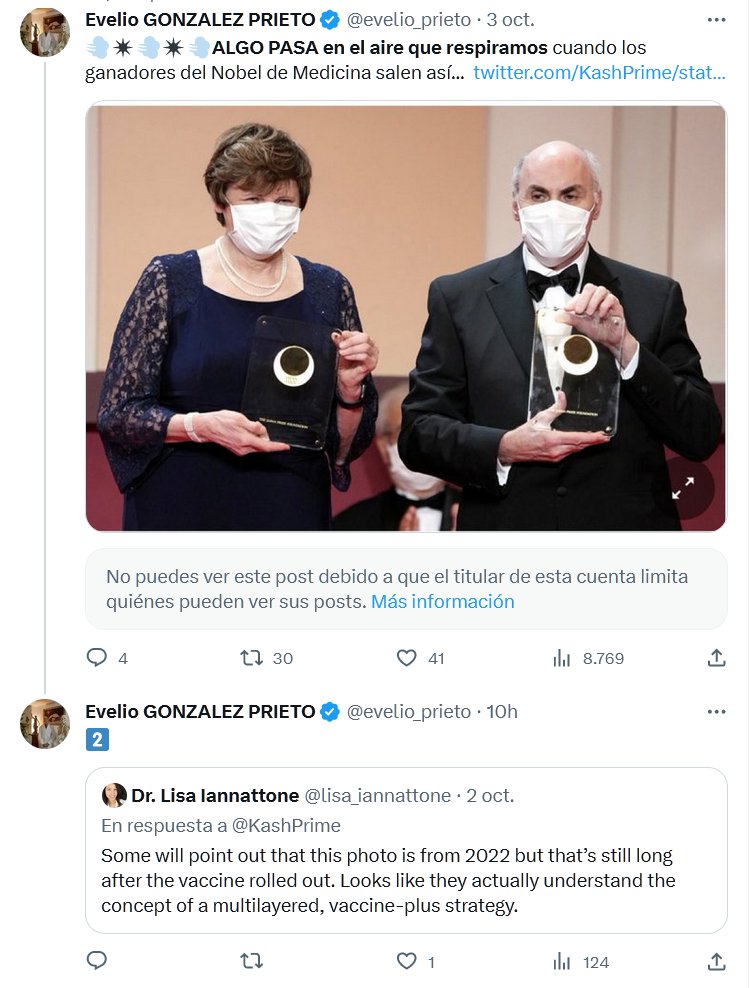The image size is (754, 988).
Task: Expand the masked laureates photo fullscreen
Action: (684, 487)
